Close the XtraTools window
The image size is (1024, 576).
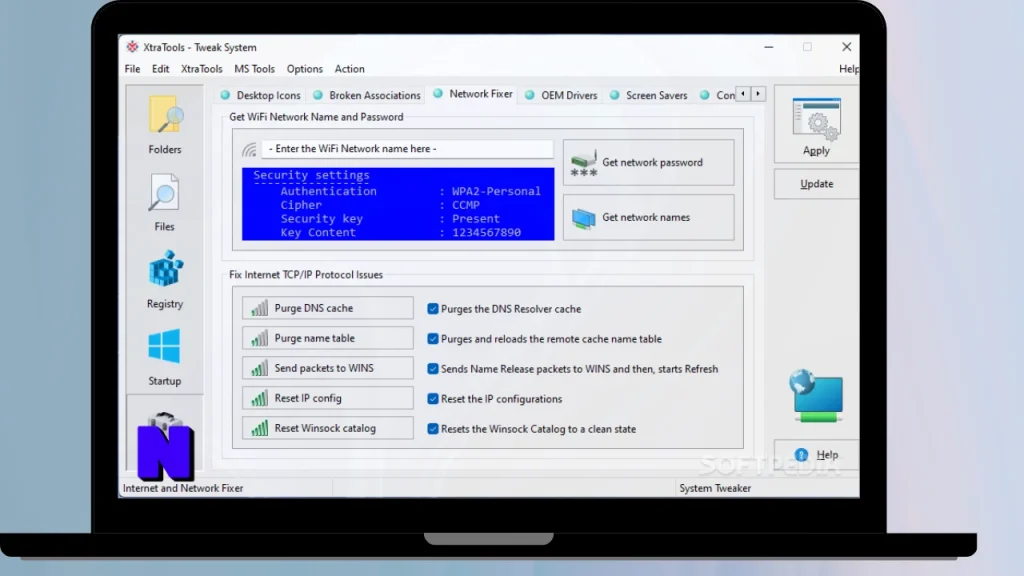click(846, 47)
